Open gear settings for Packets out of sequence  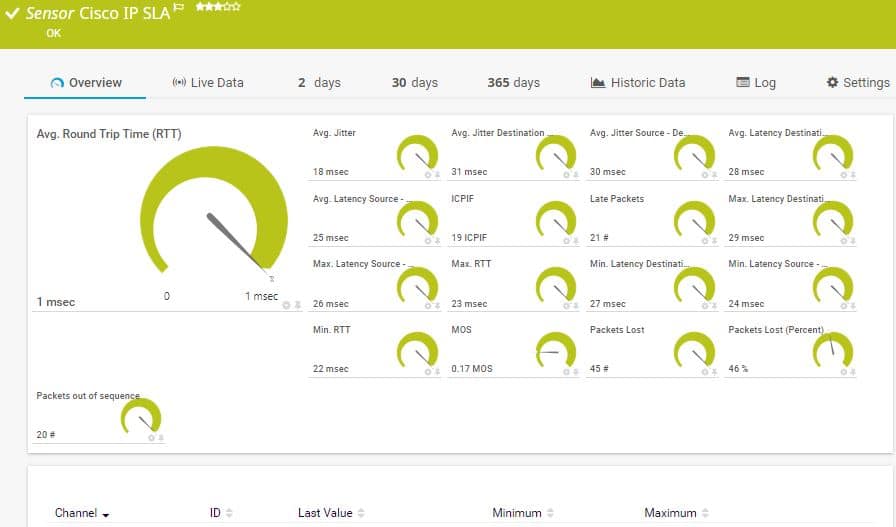[x=151, y=438]
